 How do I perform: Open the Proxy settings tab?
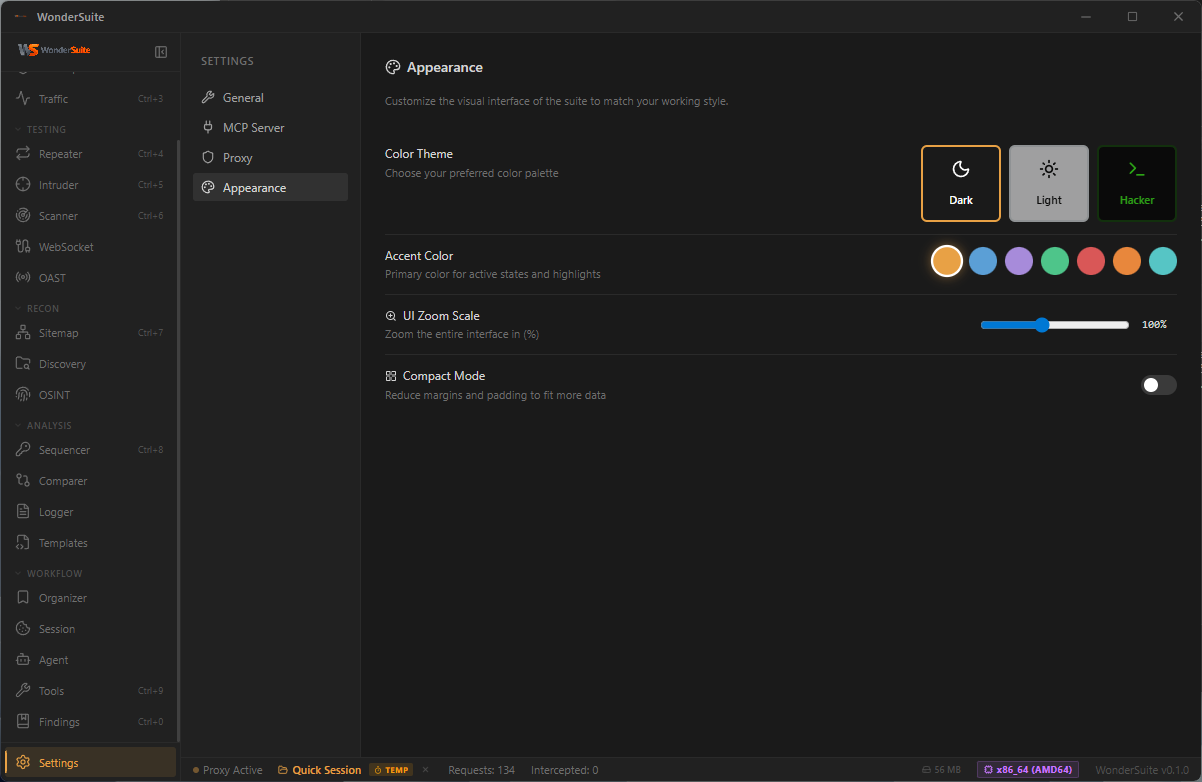pos(270,158)
